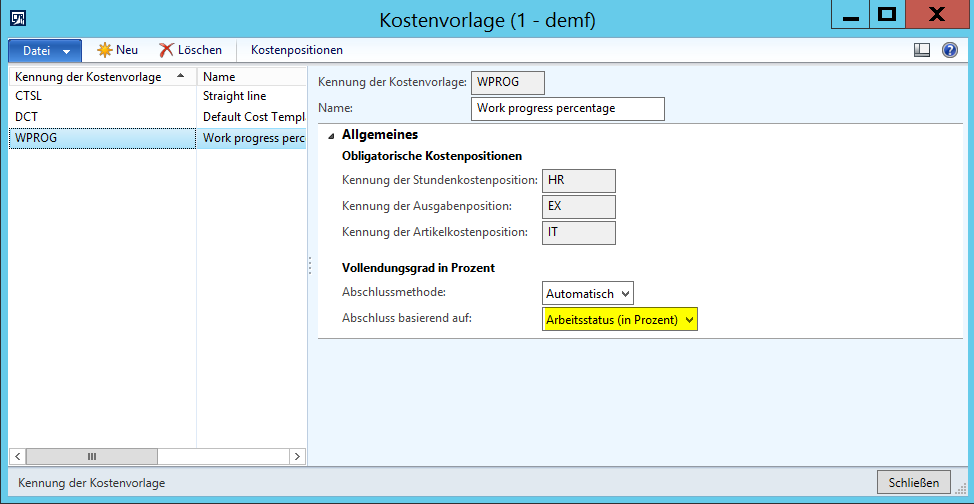This screenshot has height=504, width=974.
Task: Click the application icon in title bar
Action: pos(18,16)
